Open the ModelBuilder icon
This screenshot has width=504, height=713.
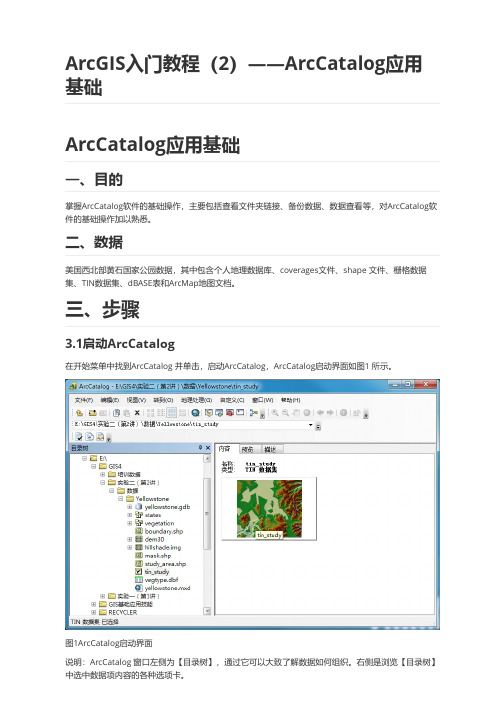[x=254, y=413]
